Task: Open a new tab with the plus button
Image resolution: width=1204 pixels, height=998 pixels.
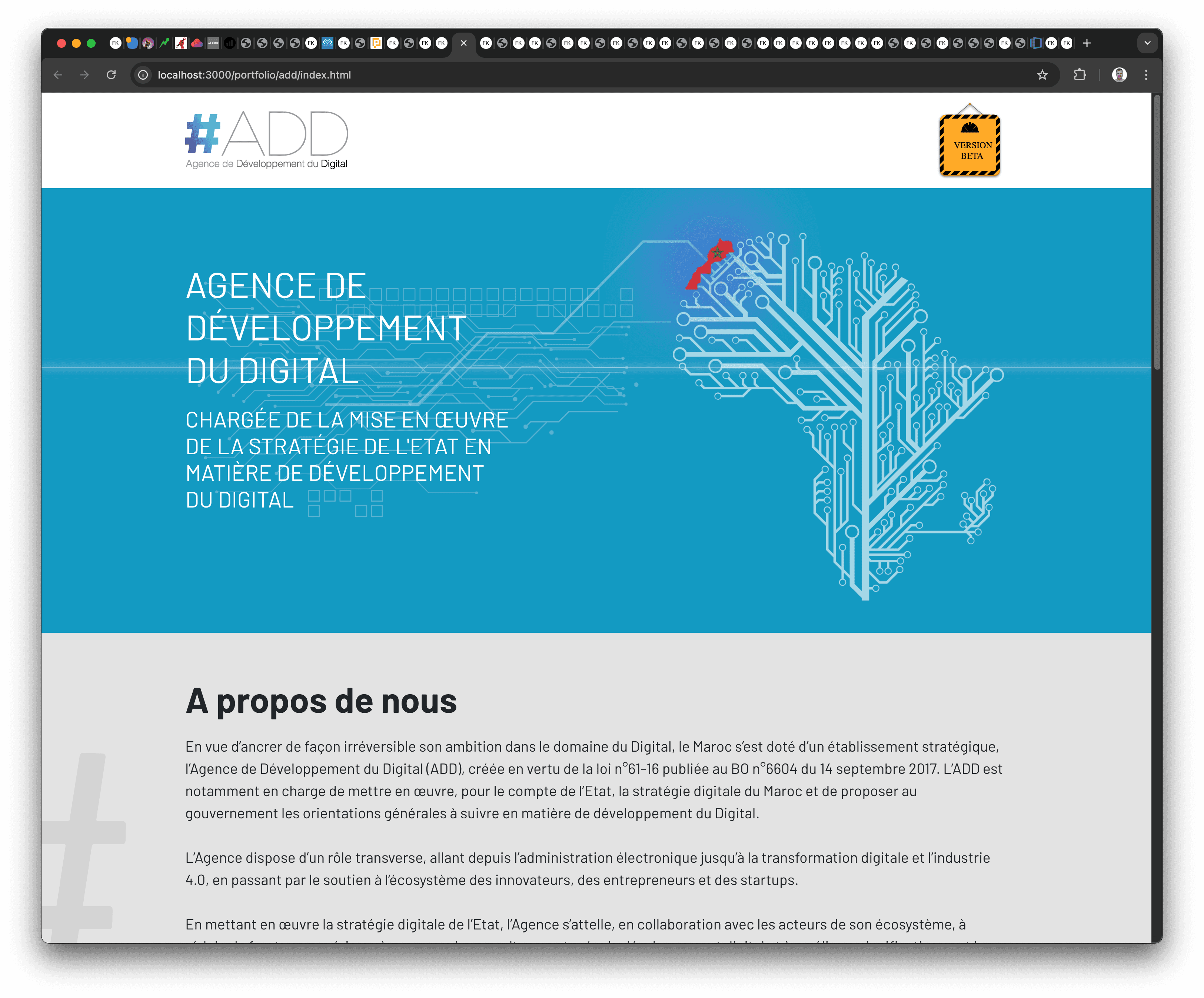Action: click(1087, 43)
